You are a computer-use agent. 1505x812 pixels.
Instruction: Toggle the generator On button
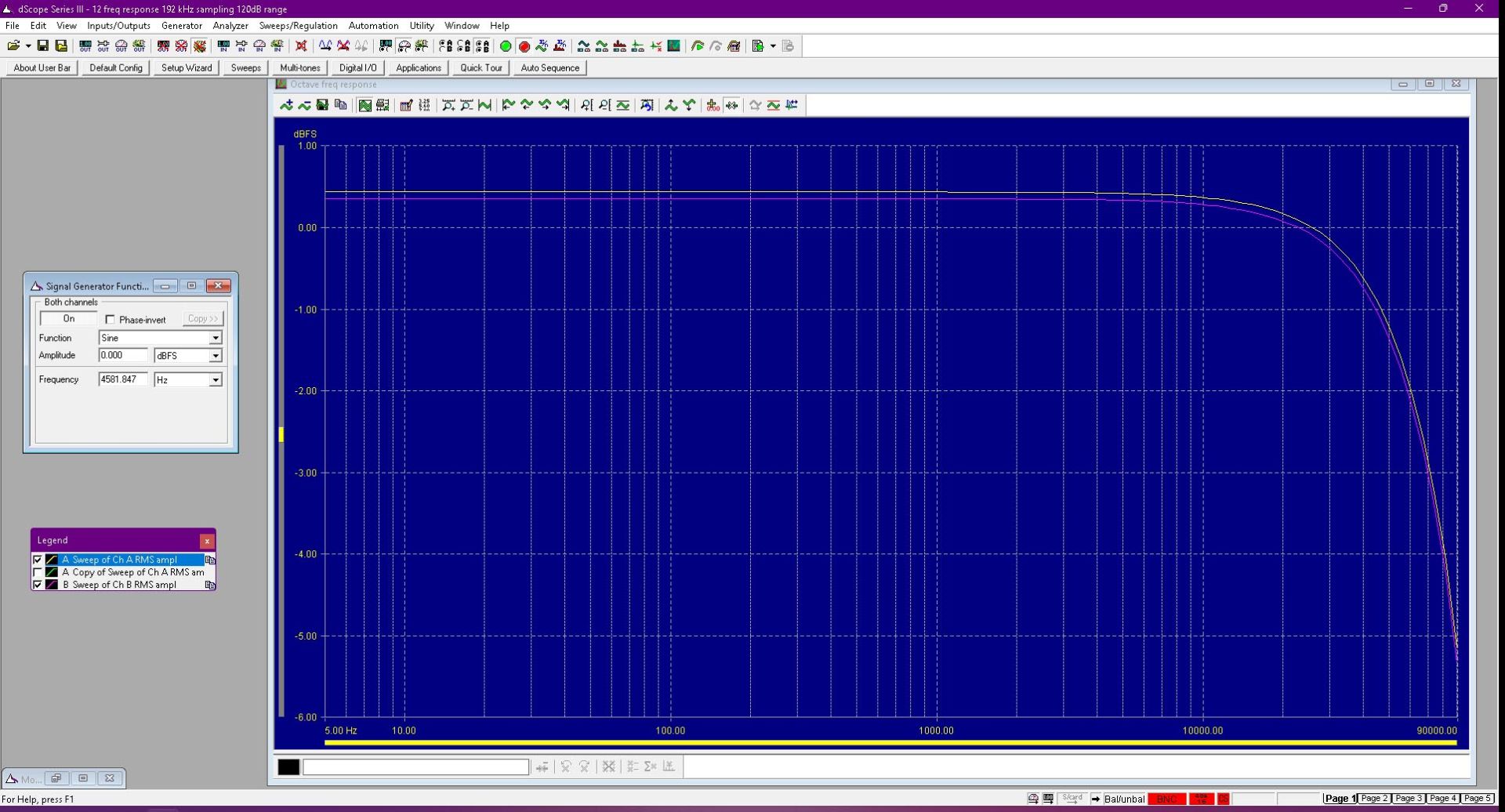[69, 319]
